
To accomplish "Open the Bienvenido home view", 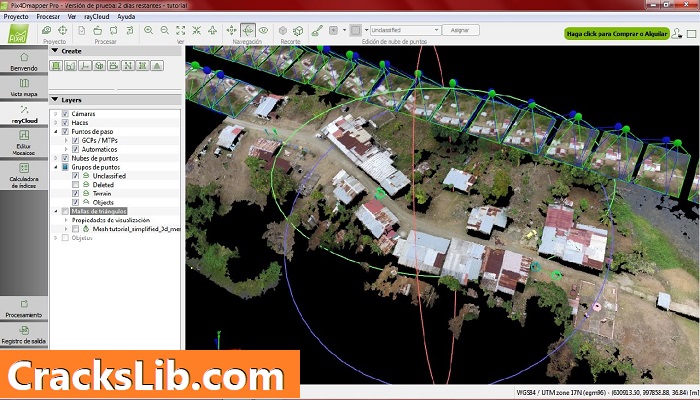I will tap(24, 61).
